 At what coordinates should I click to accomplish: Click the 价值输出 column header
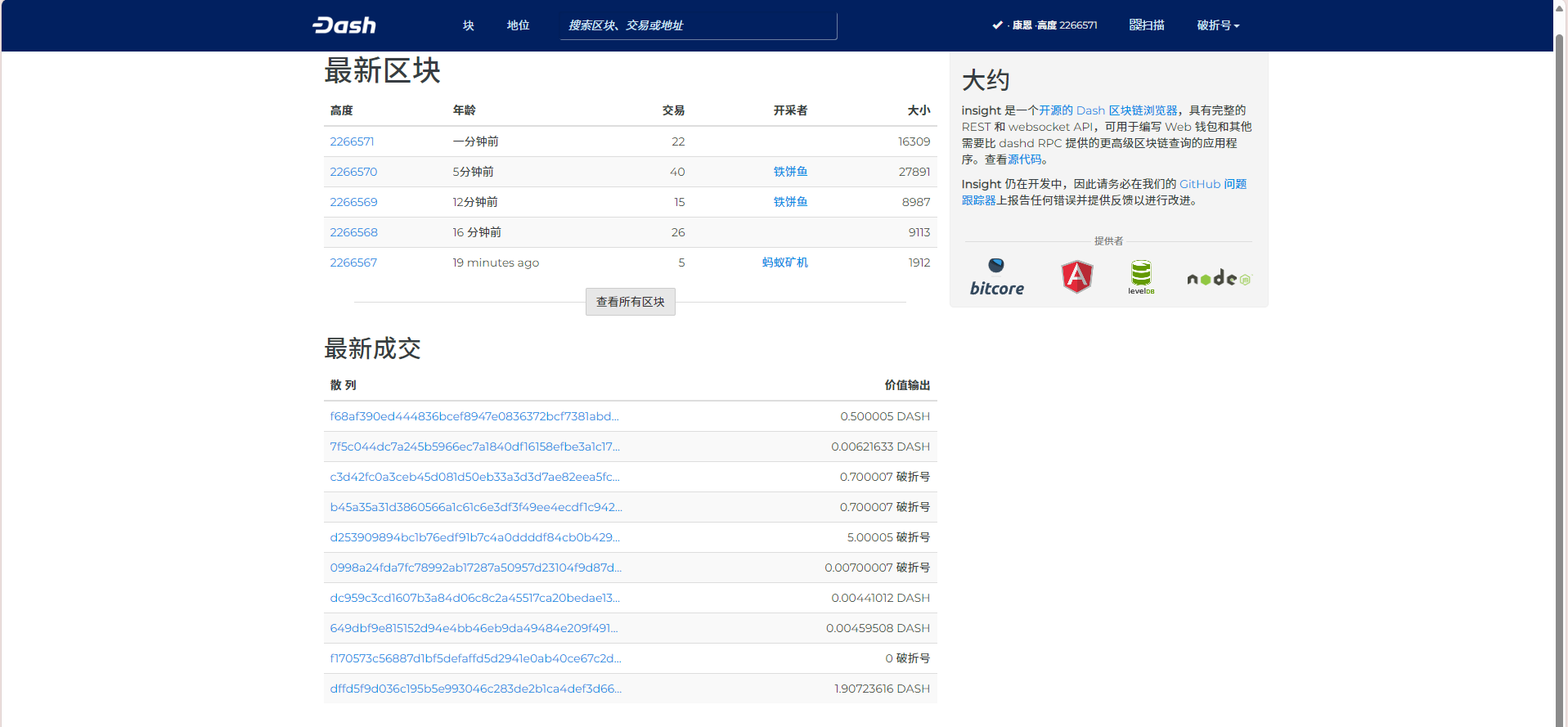pyautogui.click(x=907, y=385)
